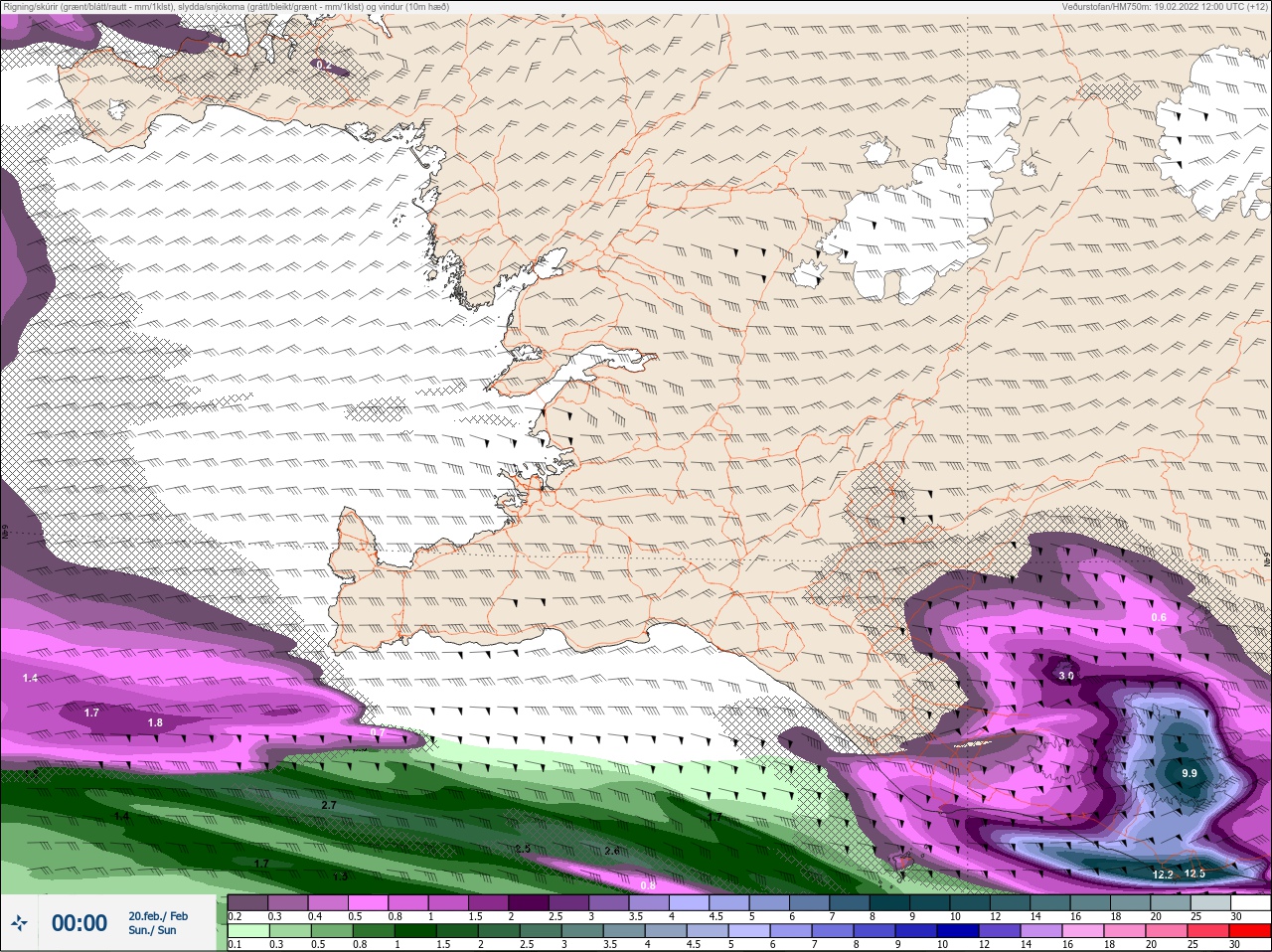Click the 00:00 forecast time display
Screen dimensions: 1272x952
click(x=79, y=923)
